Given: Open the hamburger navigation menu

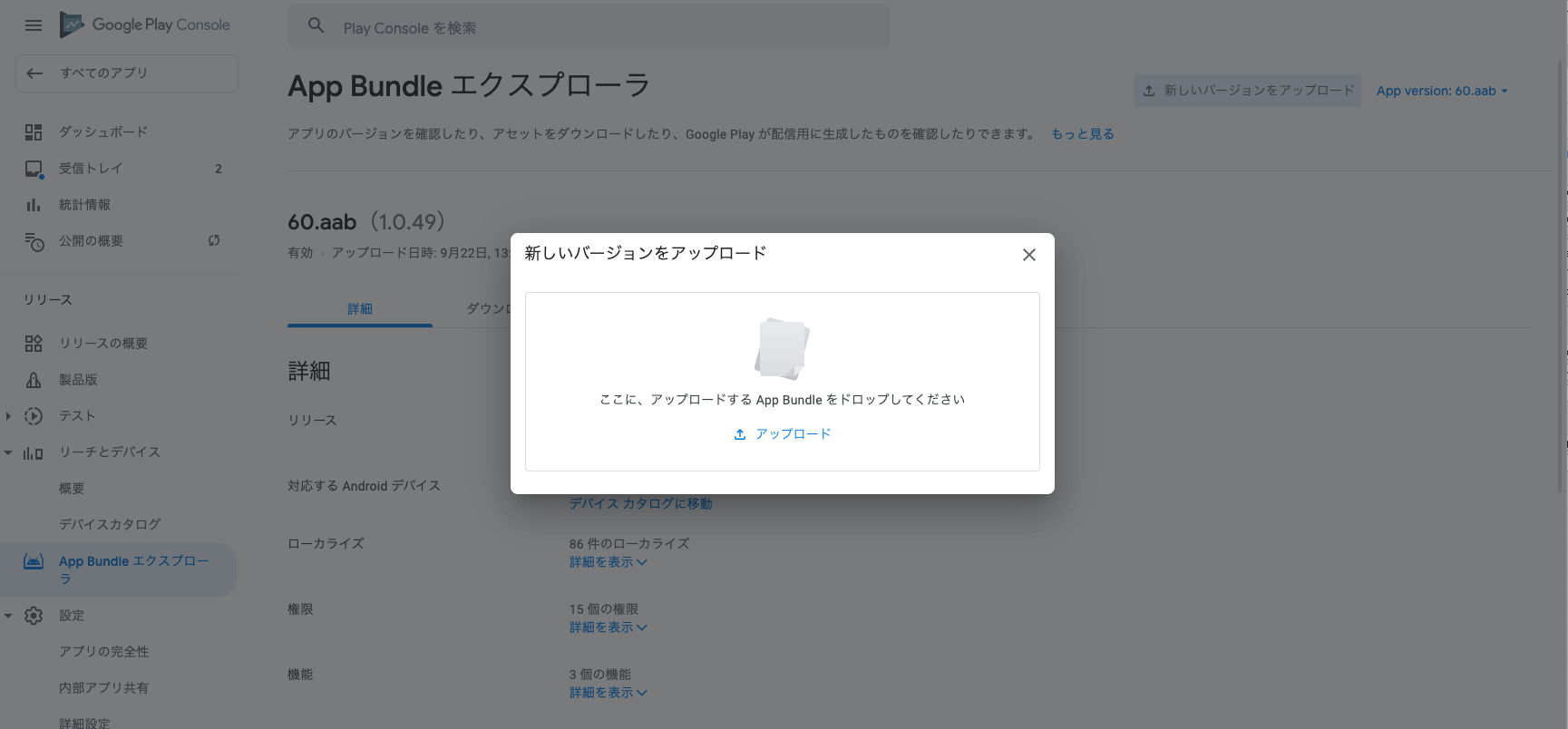Looking at the screenshot, I should coord(34,25).
